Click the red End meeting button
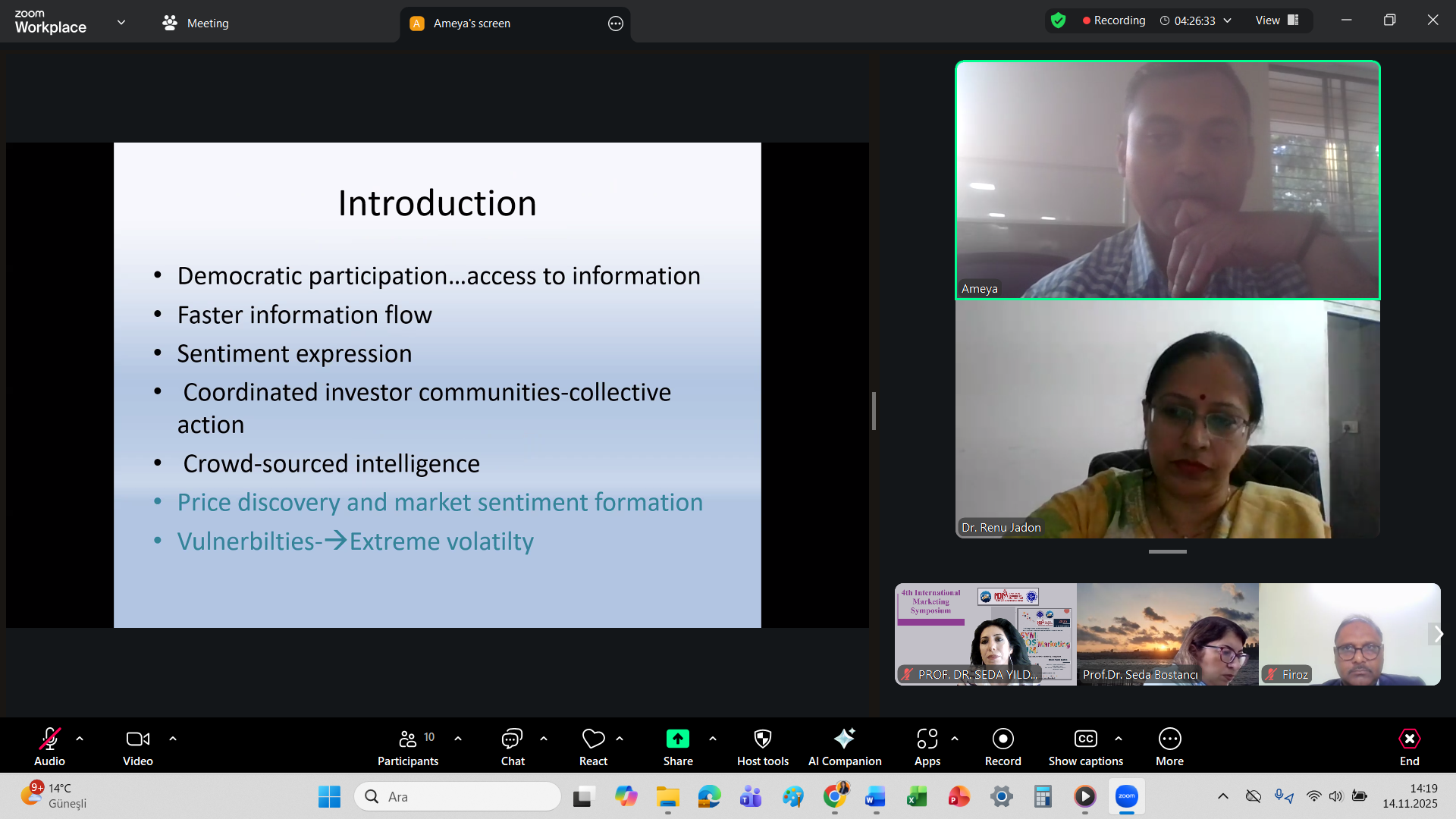This screenshot has width=1456, height=819. pos(1409,739)
